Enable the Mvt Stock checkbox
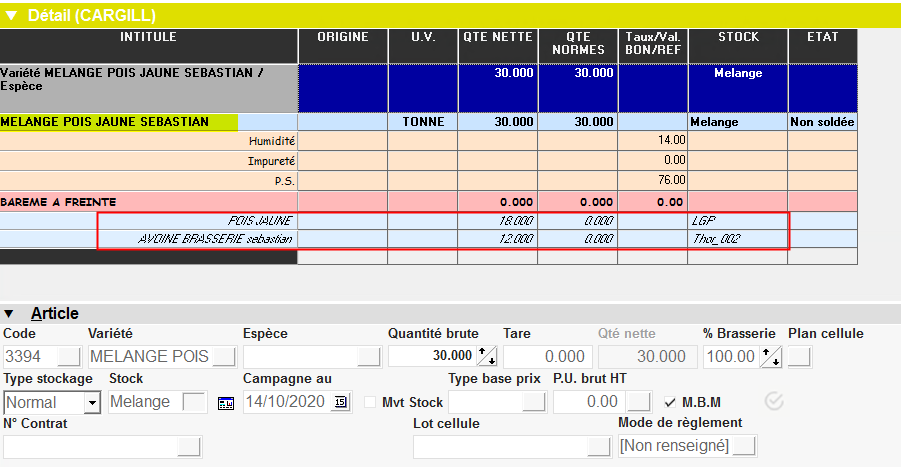Viewport: 901px width, 467px height. pyautogui.click(x=371, y=402)
